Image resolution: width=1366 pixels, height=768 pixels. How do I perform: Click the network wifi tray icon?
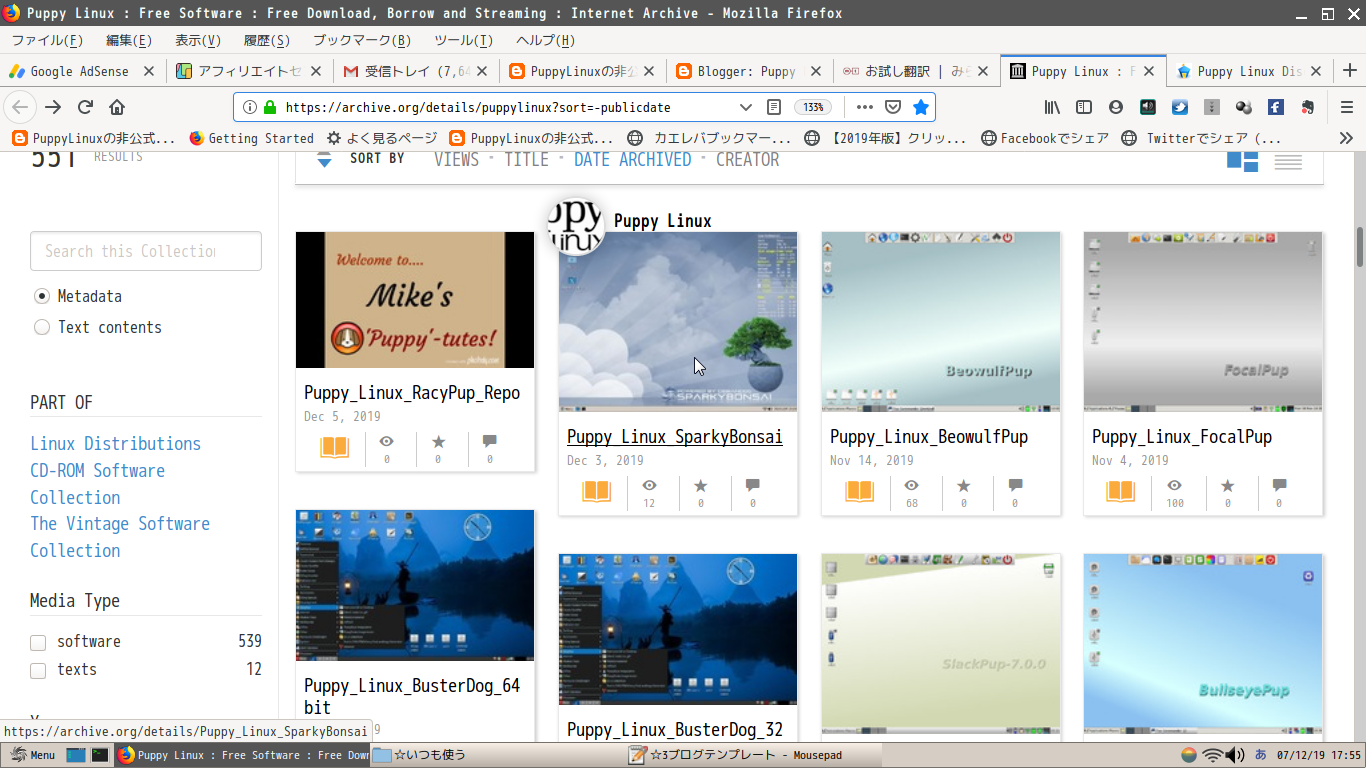click(1213, 755)
